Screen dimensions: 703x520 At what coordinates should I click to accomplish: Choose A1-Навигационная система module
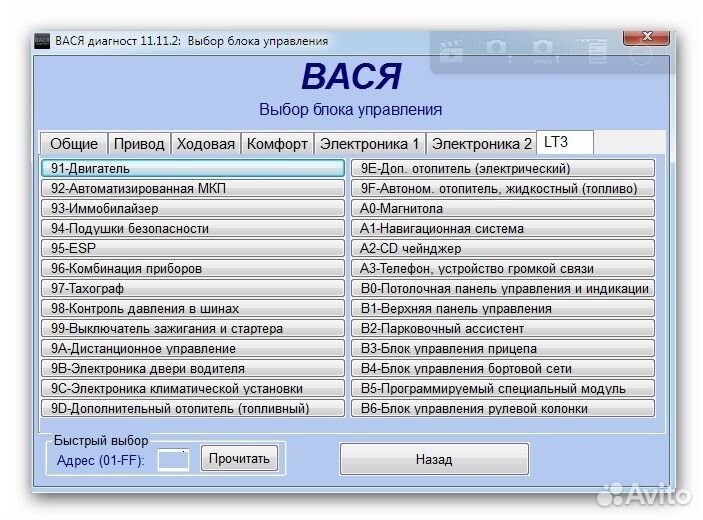pos(503,229)
